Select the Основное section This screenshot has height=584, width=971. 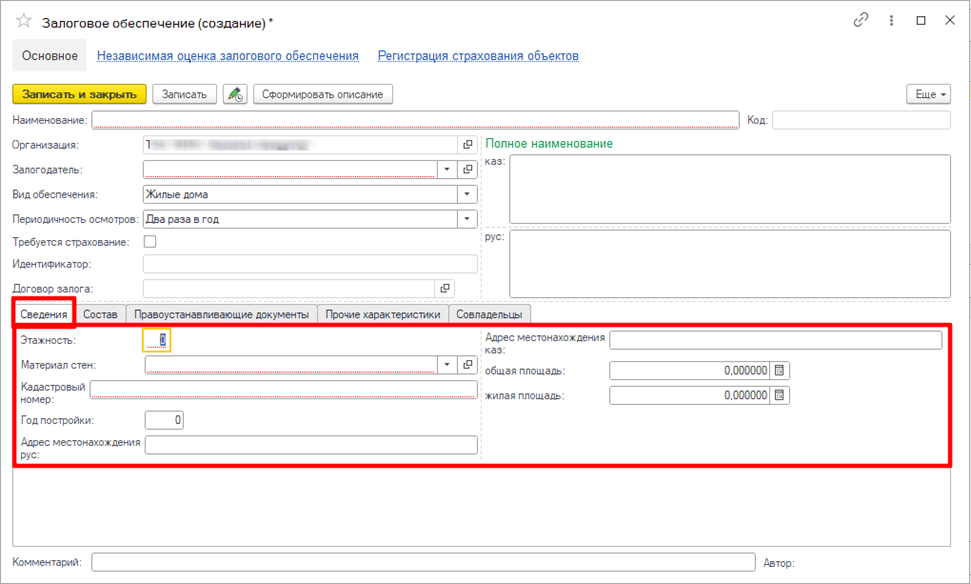50,56
